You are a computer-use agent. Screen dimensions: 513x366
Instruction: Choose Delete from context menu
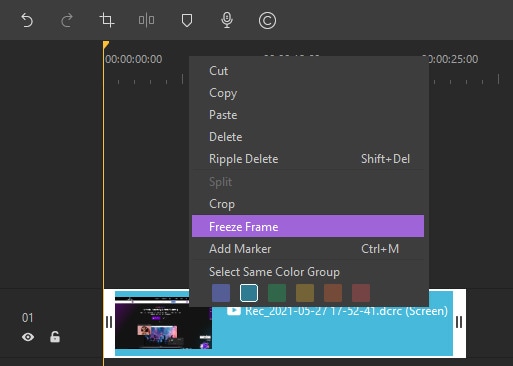(308, 137)
